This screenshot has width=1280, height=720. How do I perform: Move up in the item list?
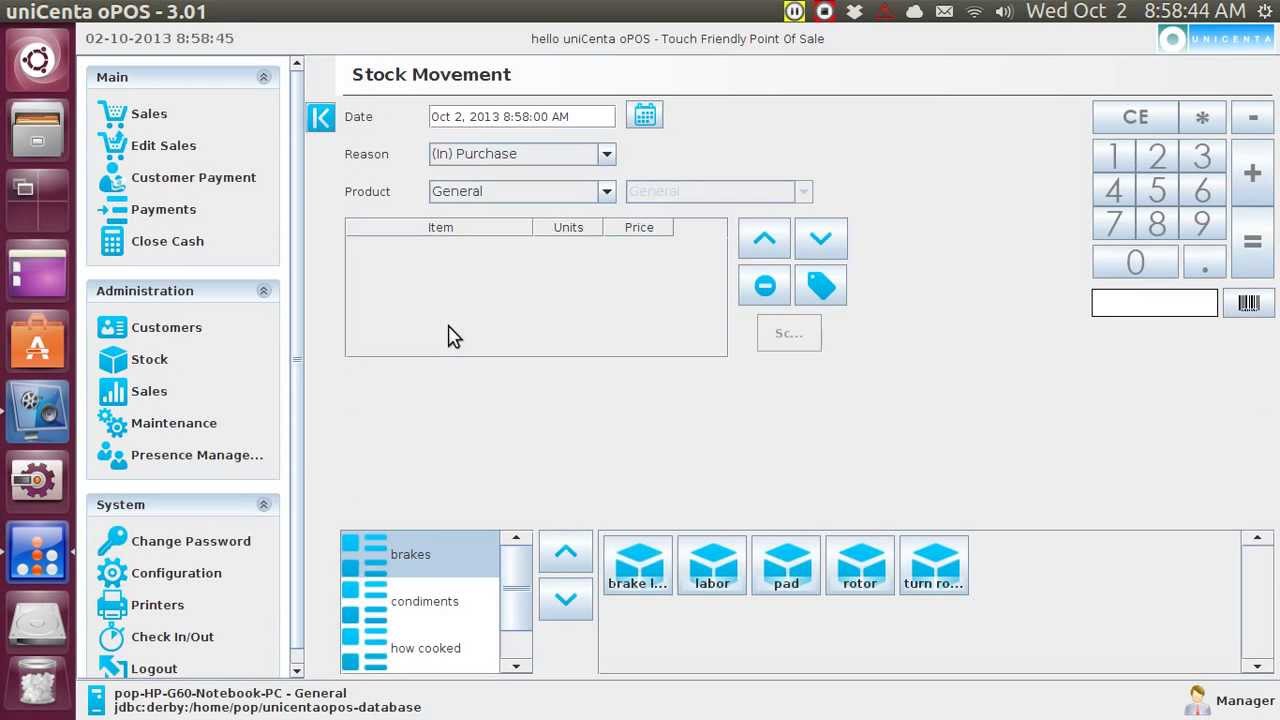764,239
